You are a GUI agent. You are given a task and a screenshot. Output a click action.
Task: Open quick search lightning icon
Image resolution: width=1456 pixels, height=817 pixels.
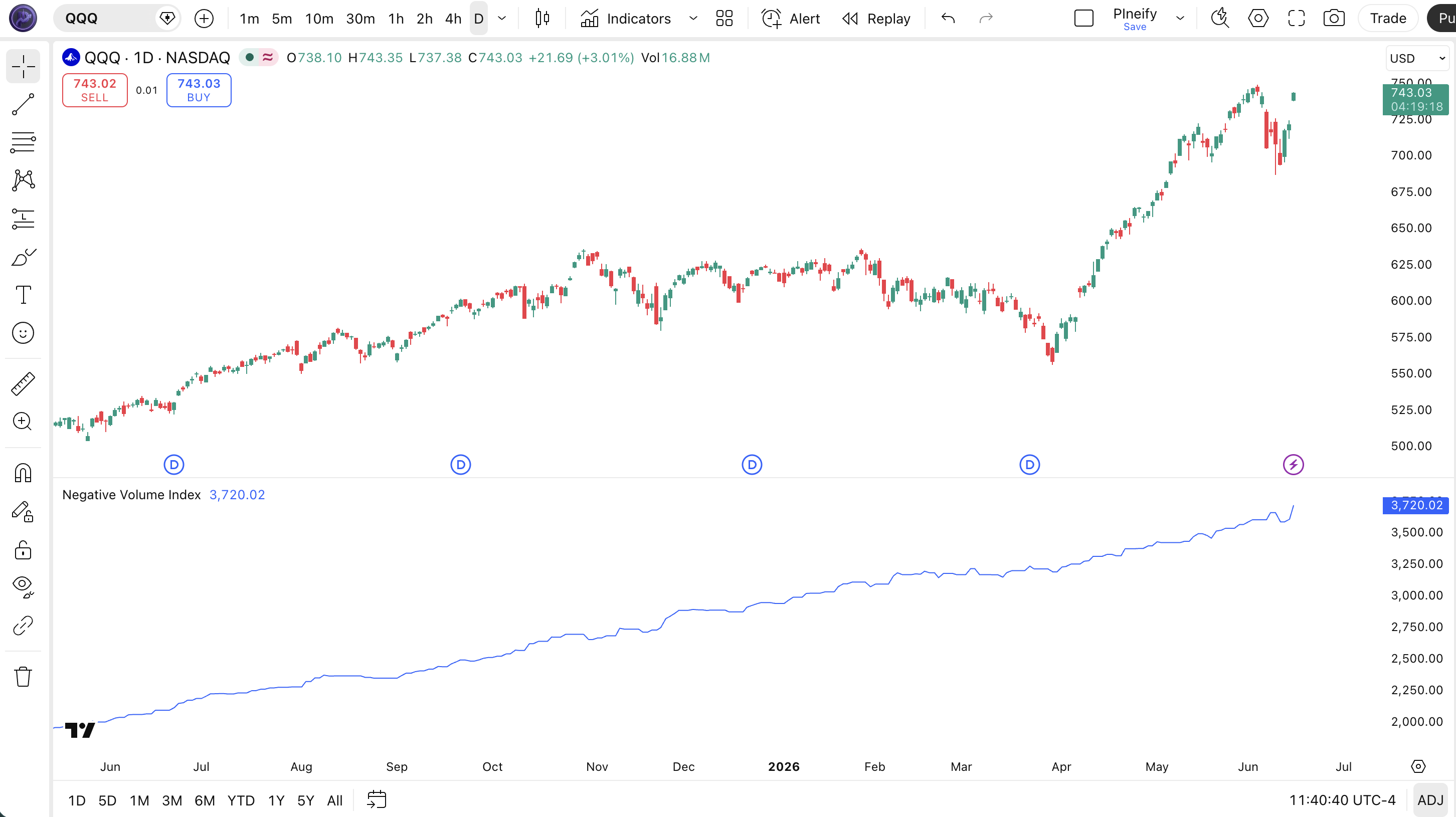pyautogui.click(x=1220, y=19)
